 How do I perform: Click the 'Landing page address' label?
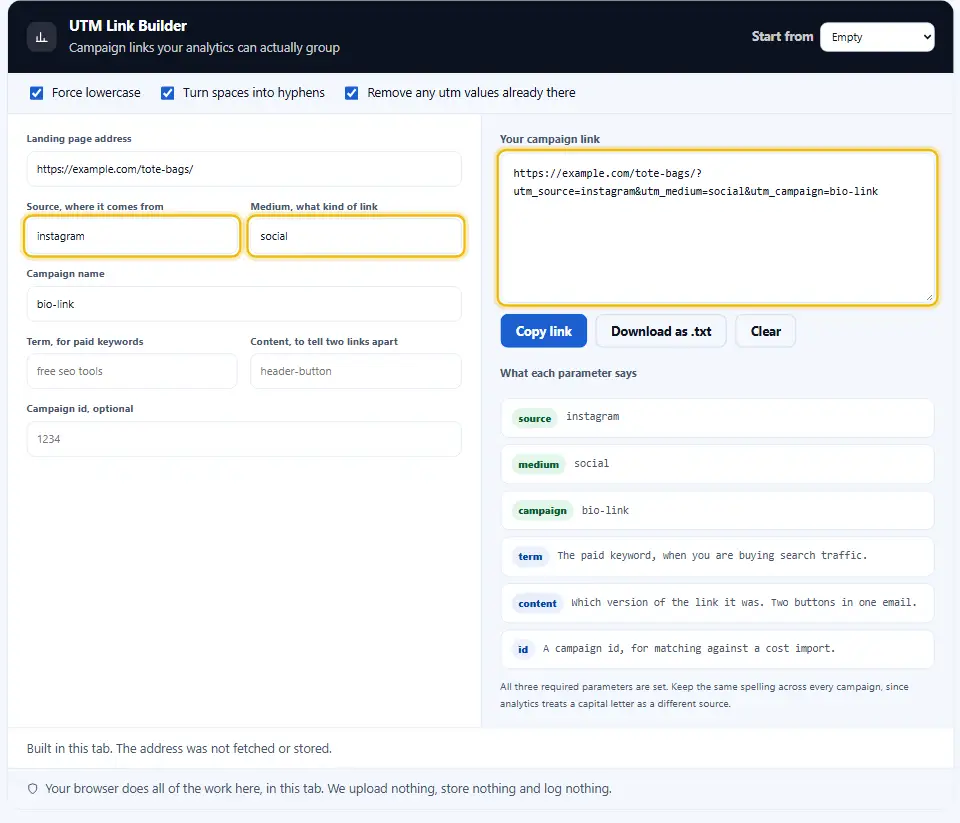[x=79, y=138]
